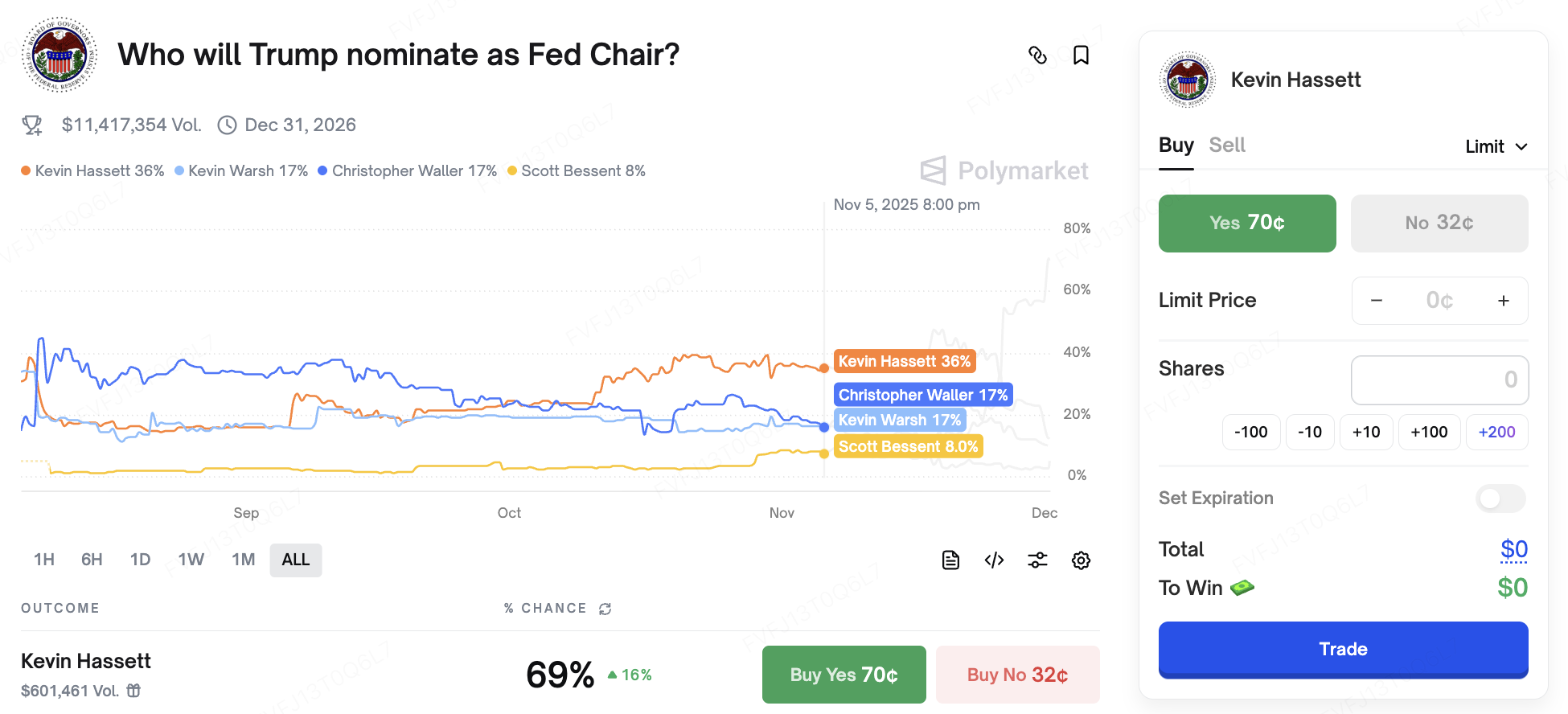The image size is (1568, 714).
Task: Click the Shares input field
Action: (1439, 380)
